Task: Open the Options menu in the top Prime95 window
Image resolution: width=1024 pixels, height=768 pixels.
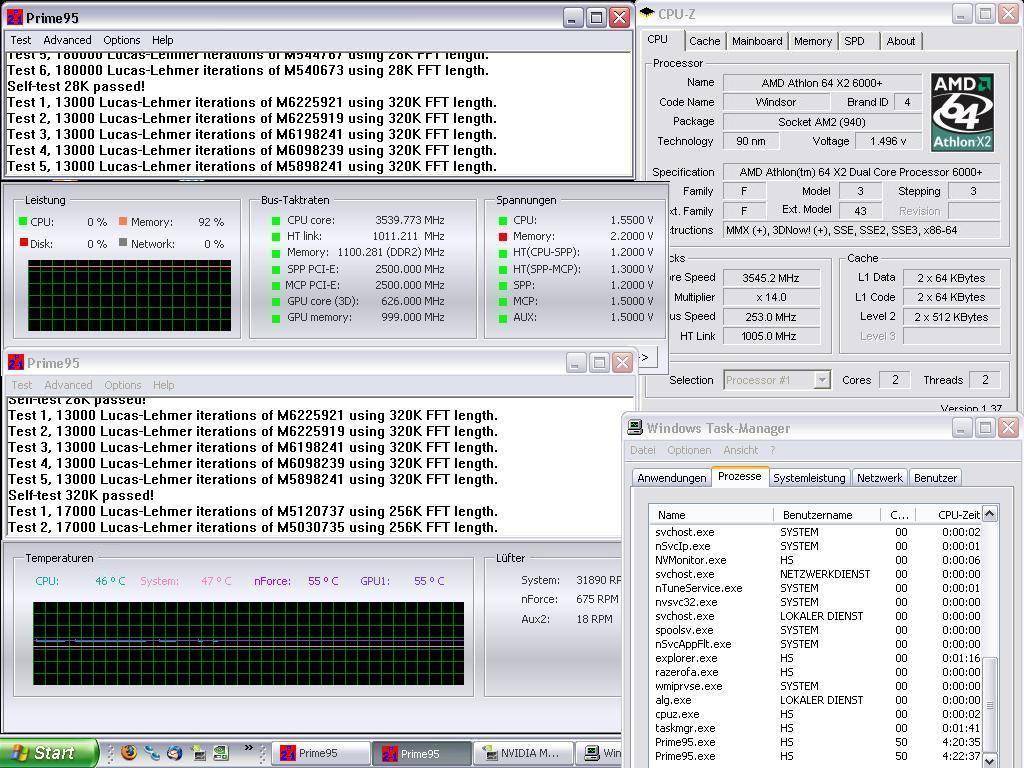Action: click(x=121, y=40)
